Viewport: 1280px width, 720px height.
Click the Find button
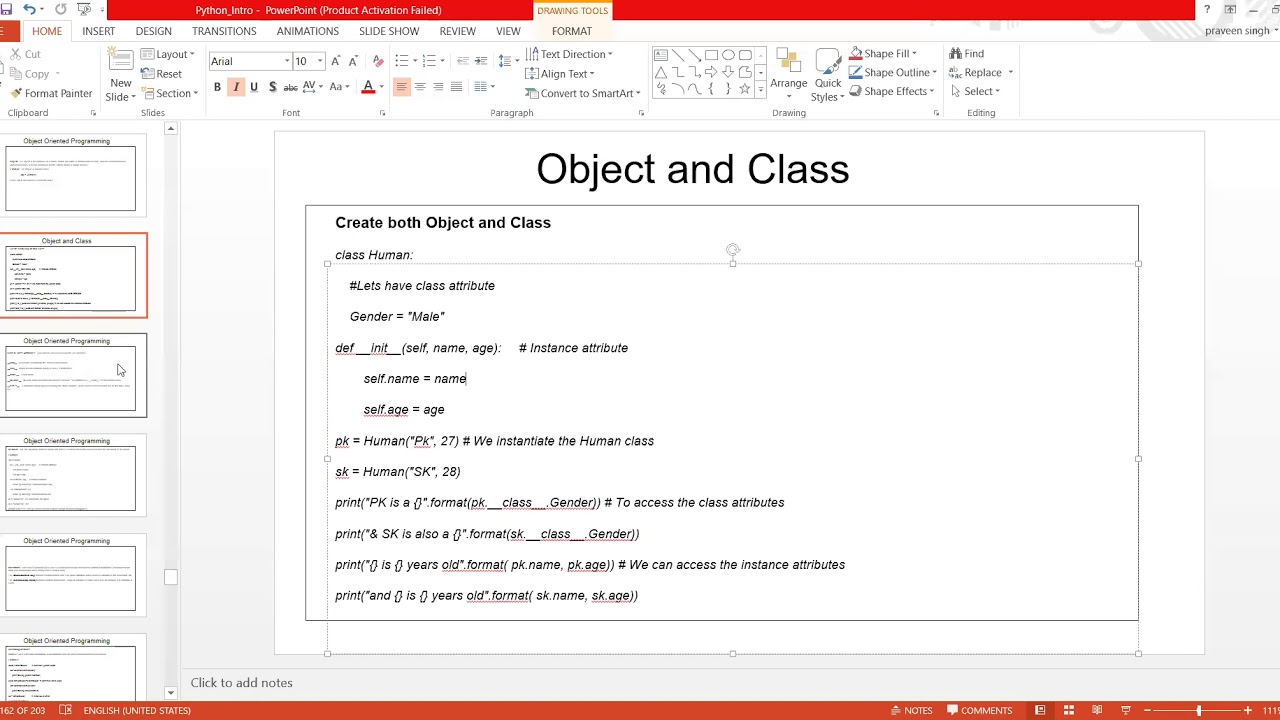tap(966, 53)
